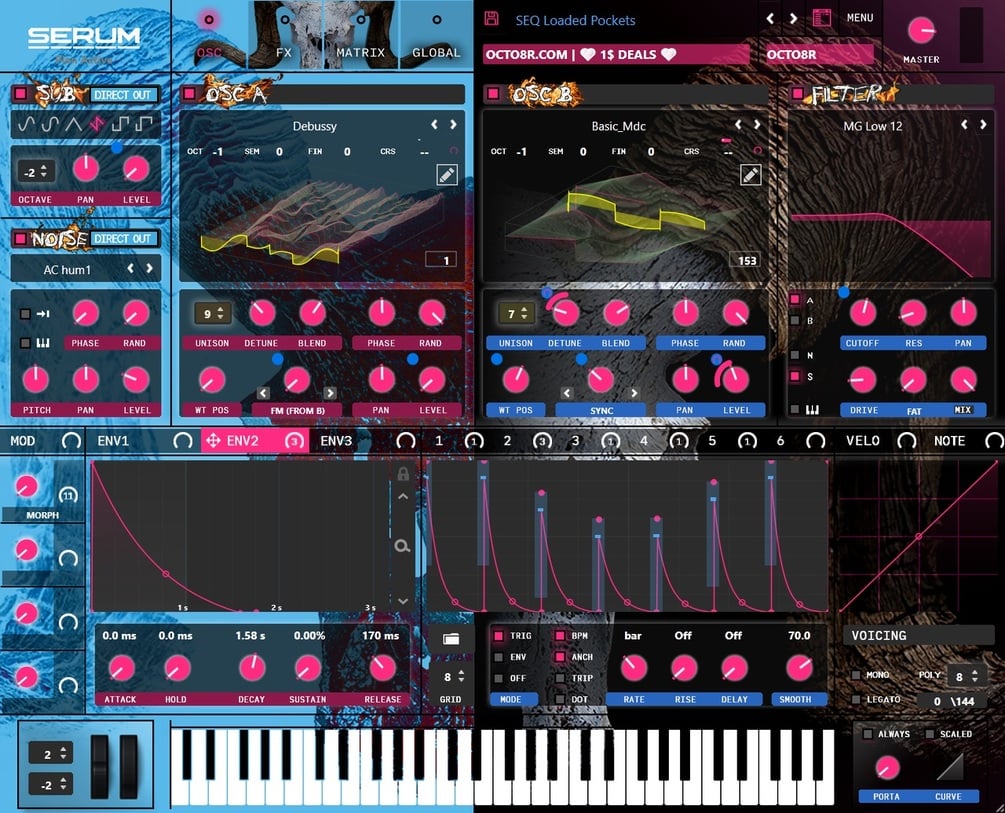Toggle the FILTER enable switch
The image size is (1005, 813).
pos(797,94)
